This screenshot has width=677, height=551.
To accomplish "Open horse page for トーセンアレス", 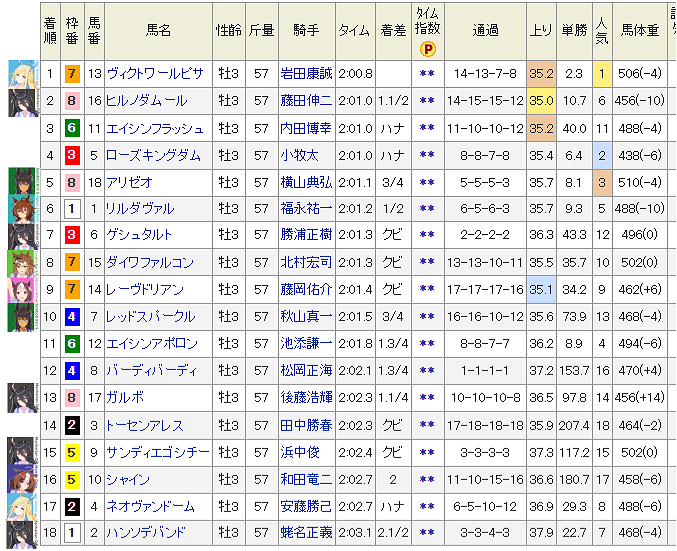I will tap(145, 426).
